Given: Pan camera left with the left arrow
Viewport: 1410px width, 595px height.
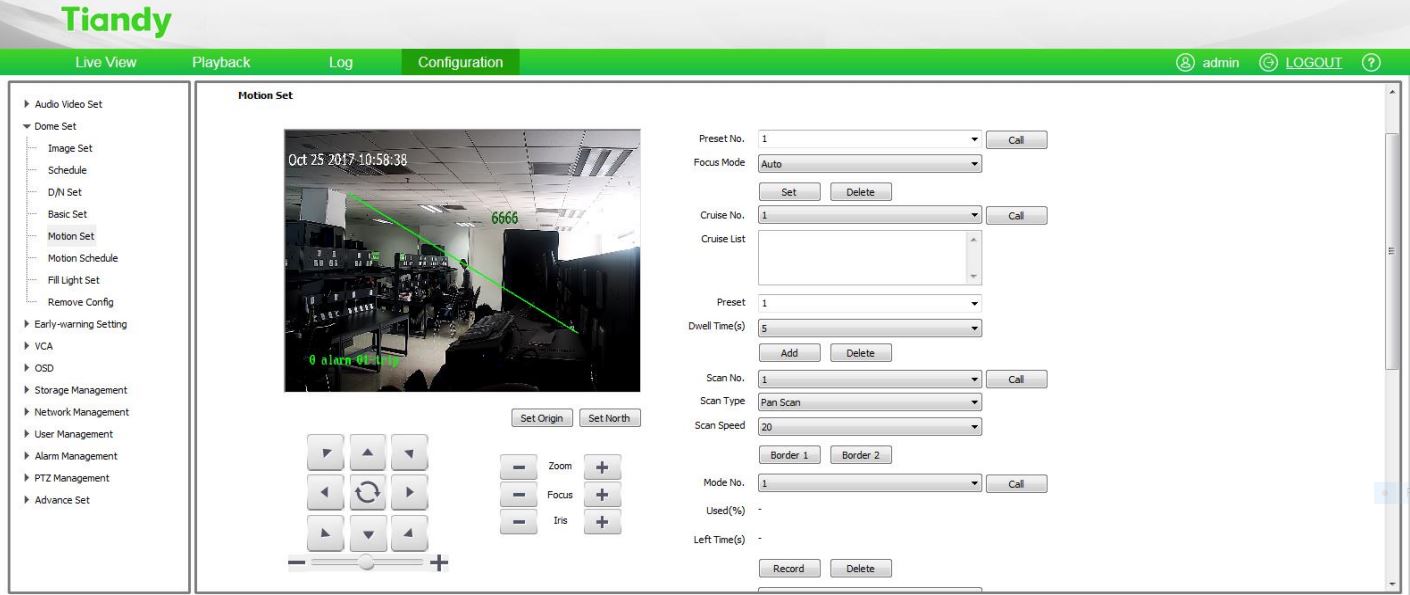Looking at the screenshot, I should click(x=325, y=493).
